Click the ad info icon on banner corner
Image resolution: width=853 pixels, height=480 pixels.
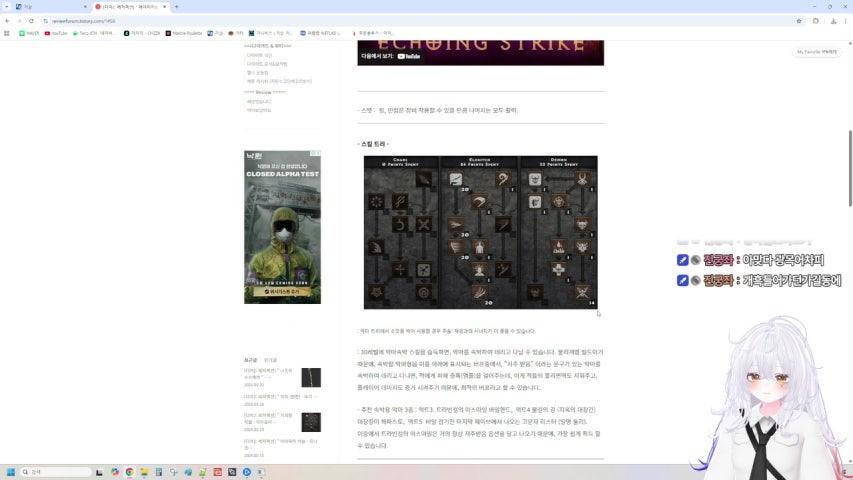pos(316,153)
